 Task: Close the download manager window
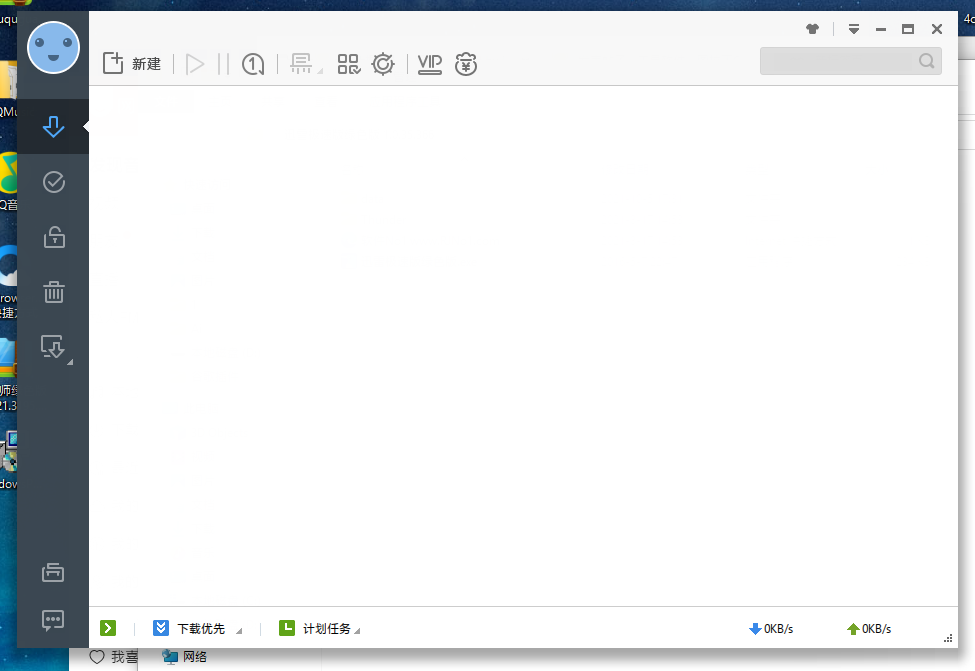[937, 29]
